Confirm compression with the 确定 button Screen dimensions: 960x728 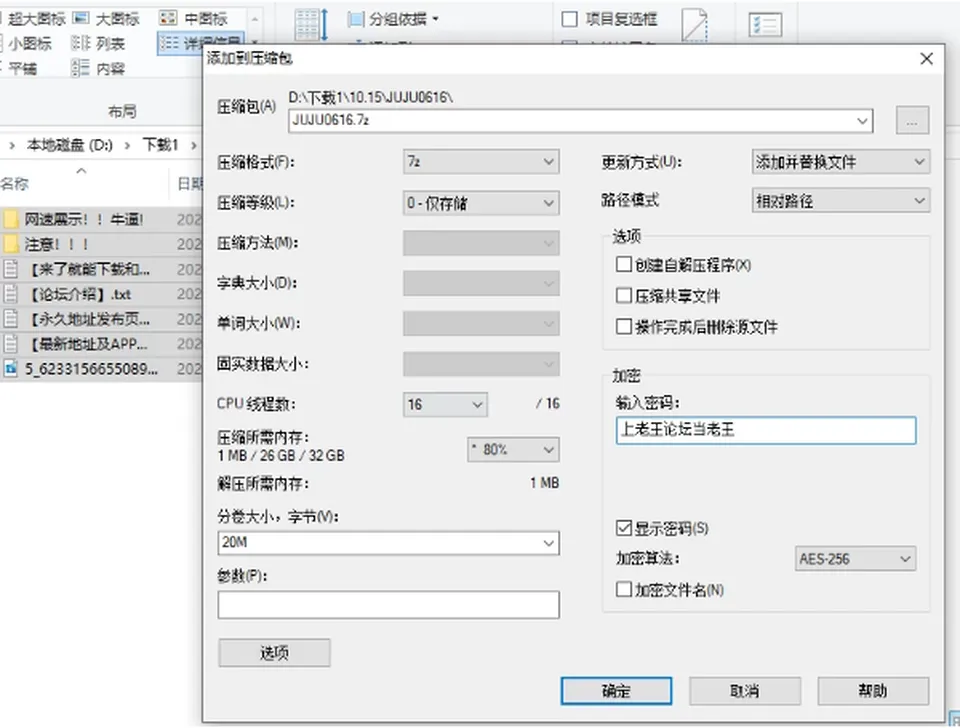(616, 691)
